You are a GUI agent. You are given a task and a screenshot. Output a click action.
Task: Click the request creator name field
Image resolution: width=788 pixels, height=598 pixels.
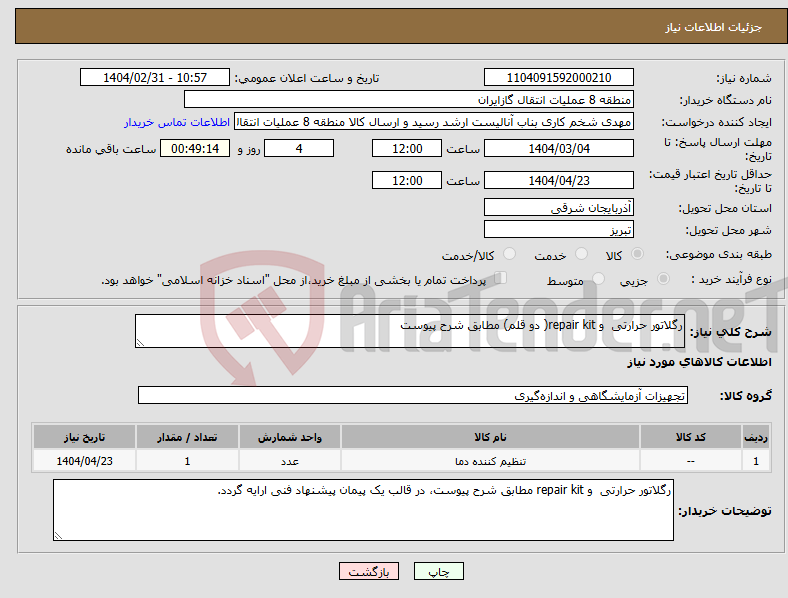pos(434,122)
